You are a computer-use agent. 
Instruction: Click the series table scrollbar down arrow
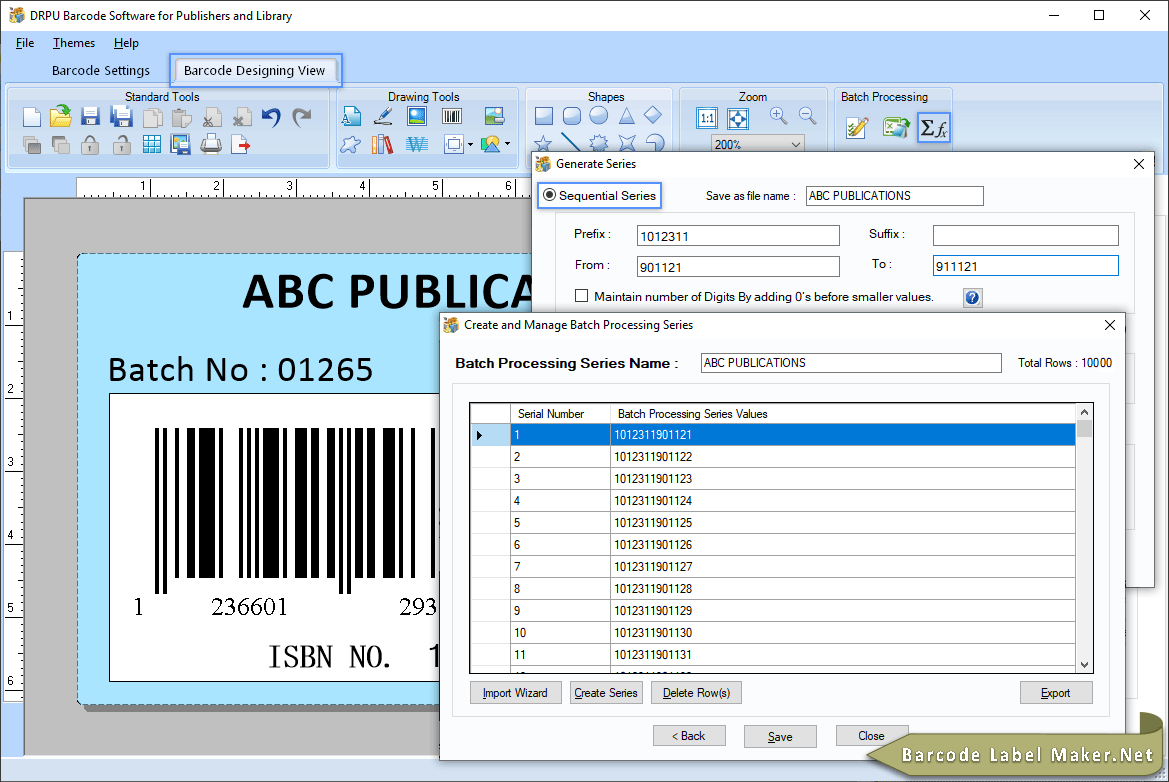tap(1084, 664)
